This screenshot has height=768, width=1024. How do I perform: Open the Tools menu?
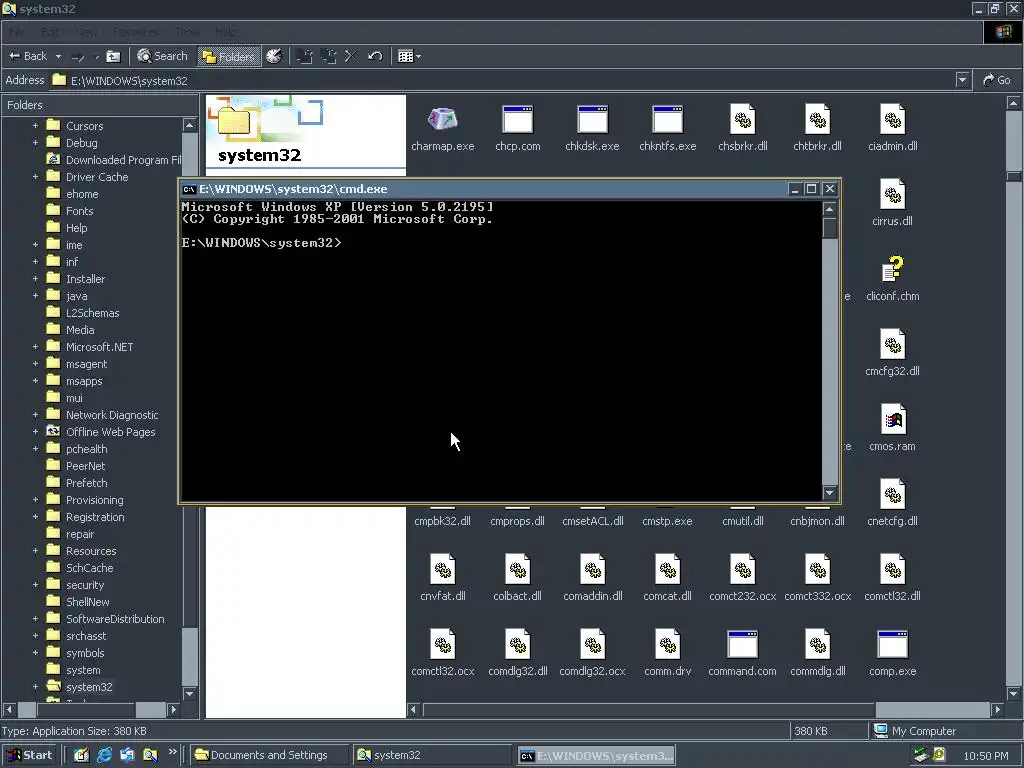(x=187, y=32)
